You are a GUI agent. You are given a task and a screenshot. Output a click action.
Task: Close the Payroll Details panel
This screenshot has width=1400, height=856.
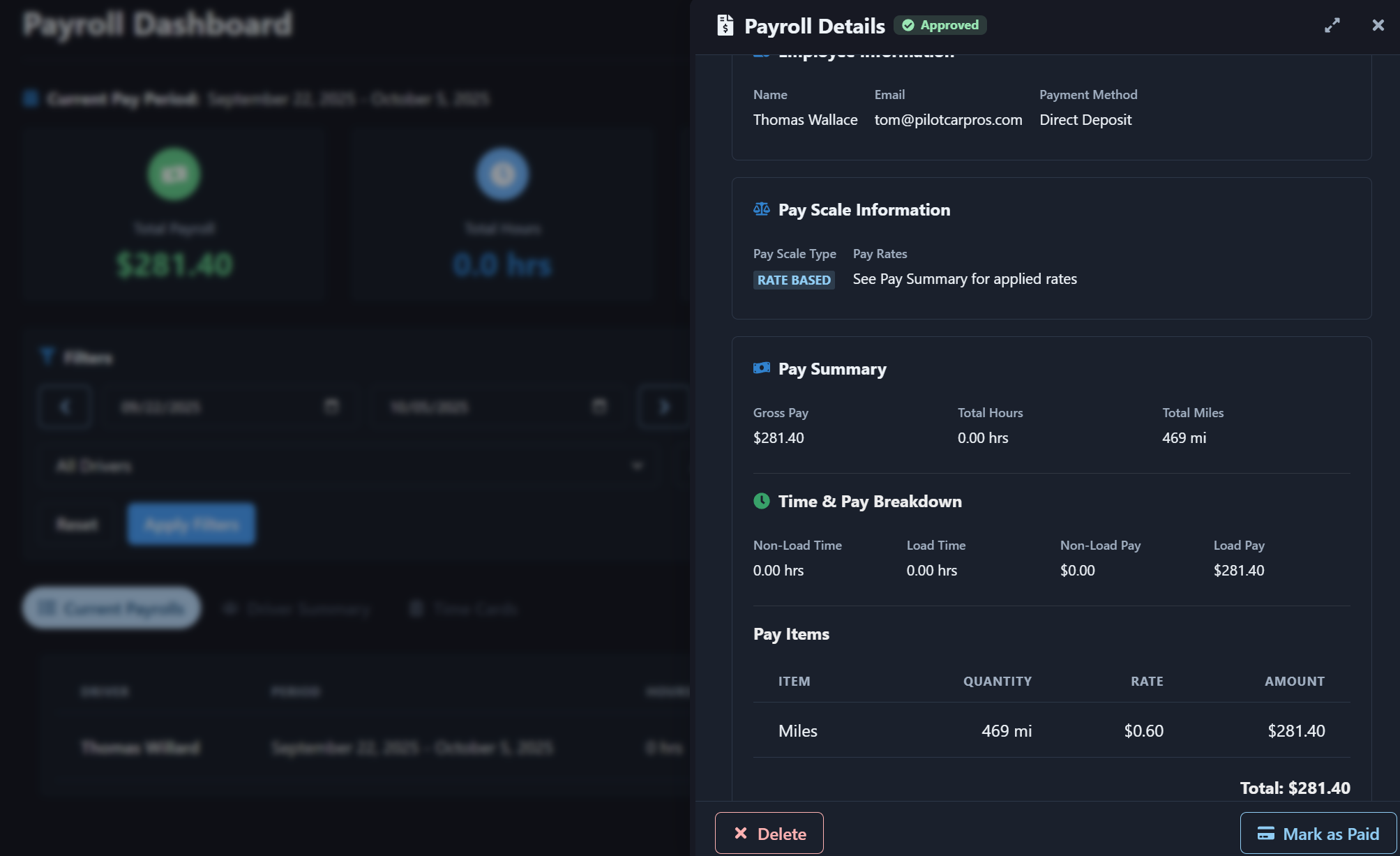[1378, 26]
